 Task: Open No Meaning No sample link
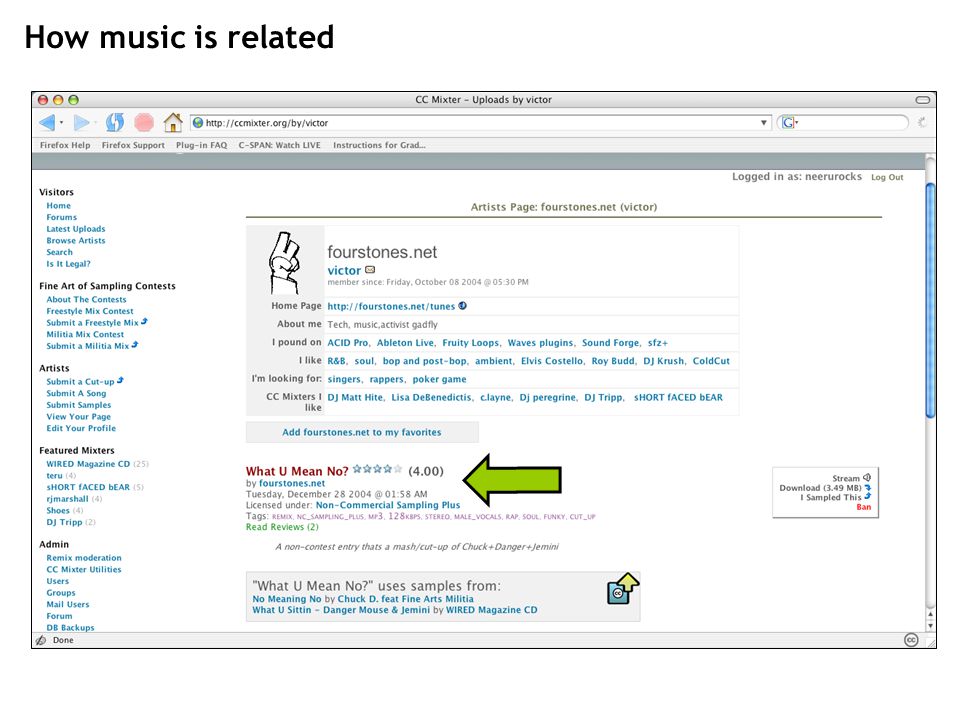287,599
